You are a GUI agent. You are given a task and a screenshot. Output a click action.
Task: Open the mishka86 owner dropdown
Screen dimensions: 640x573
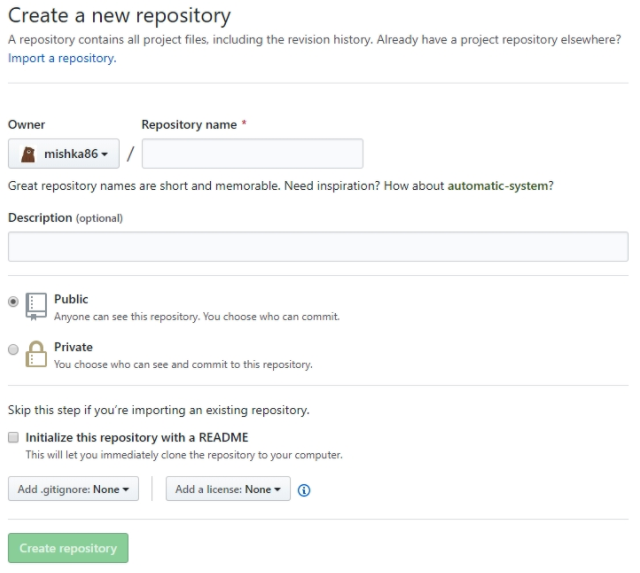pos(64,153)
